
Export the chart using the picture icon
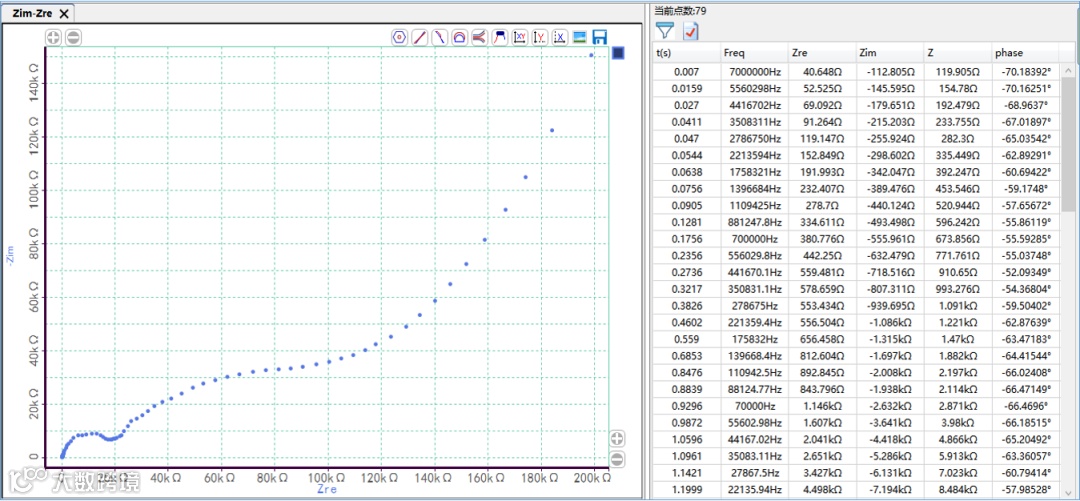[x=580, y=37]
